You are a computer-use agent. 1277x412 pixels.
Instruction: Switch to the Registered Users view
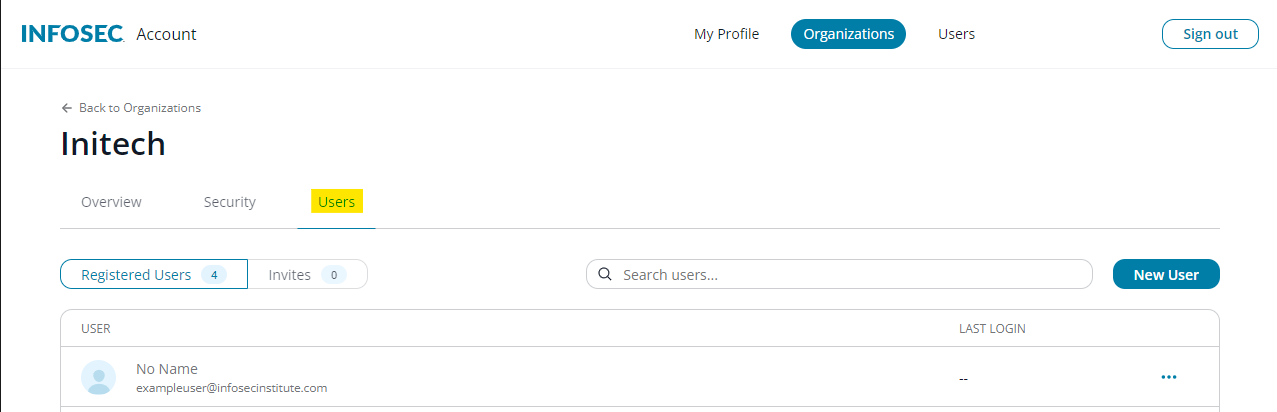(136, 275)
